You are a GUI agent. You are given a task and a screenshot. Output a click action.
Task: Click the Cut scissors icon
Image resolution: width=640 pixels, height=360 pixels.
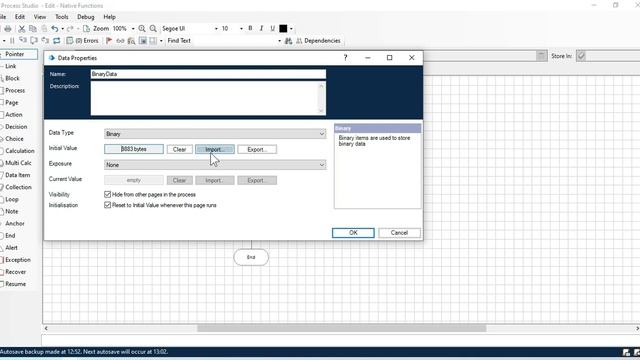(22, 29)
